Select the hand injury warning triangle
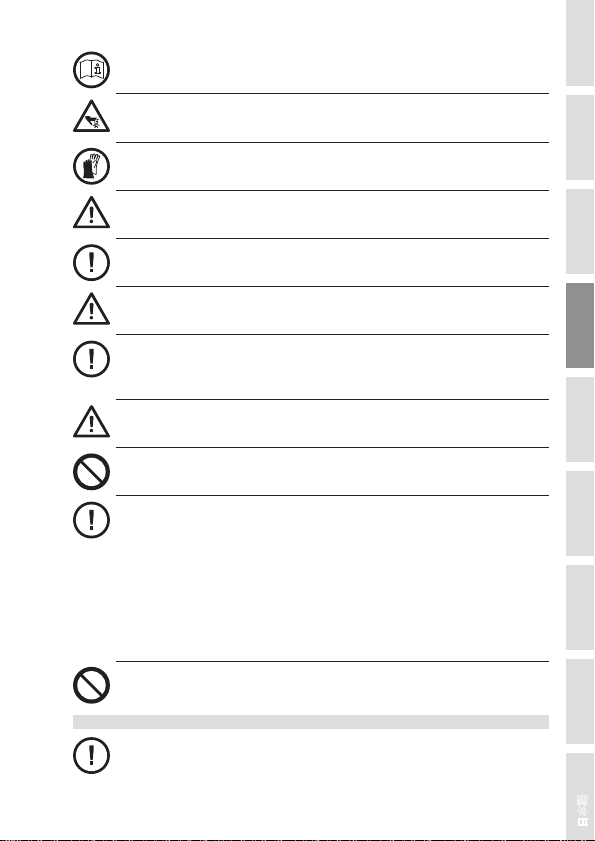The image size is (595, 841). [x=91, y=116]
